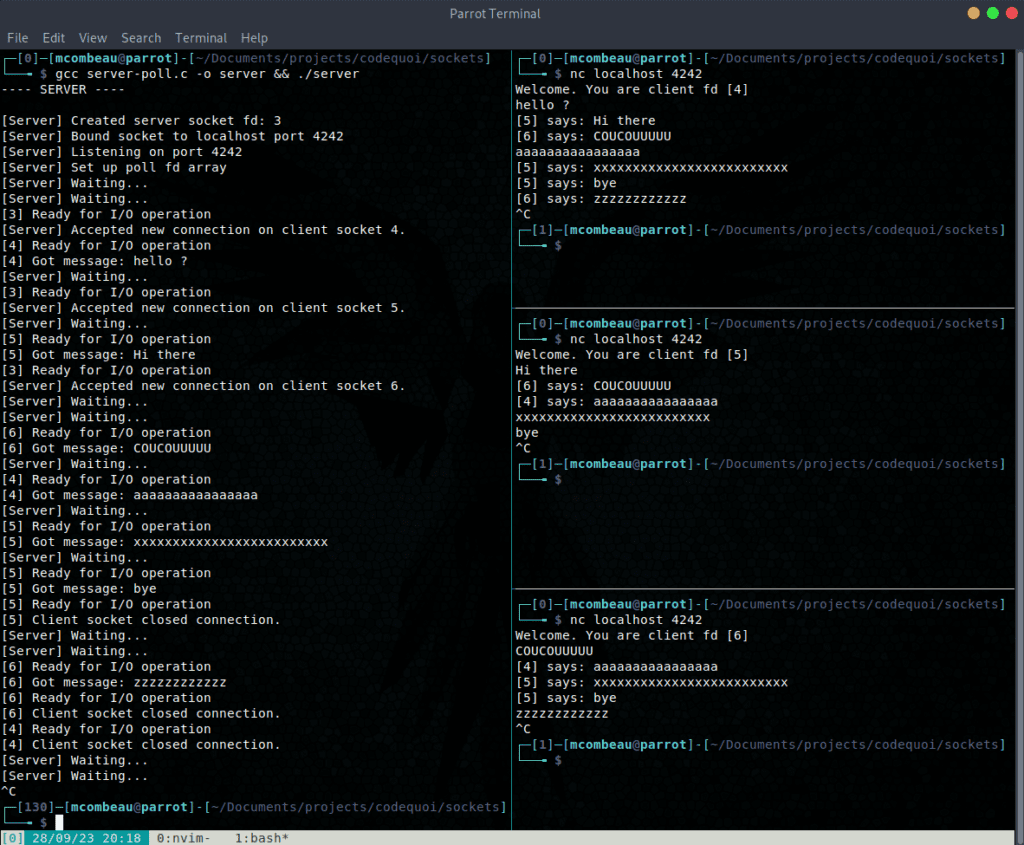Click '[5] says: Hi there' in client 4 pane

[586, 121]
